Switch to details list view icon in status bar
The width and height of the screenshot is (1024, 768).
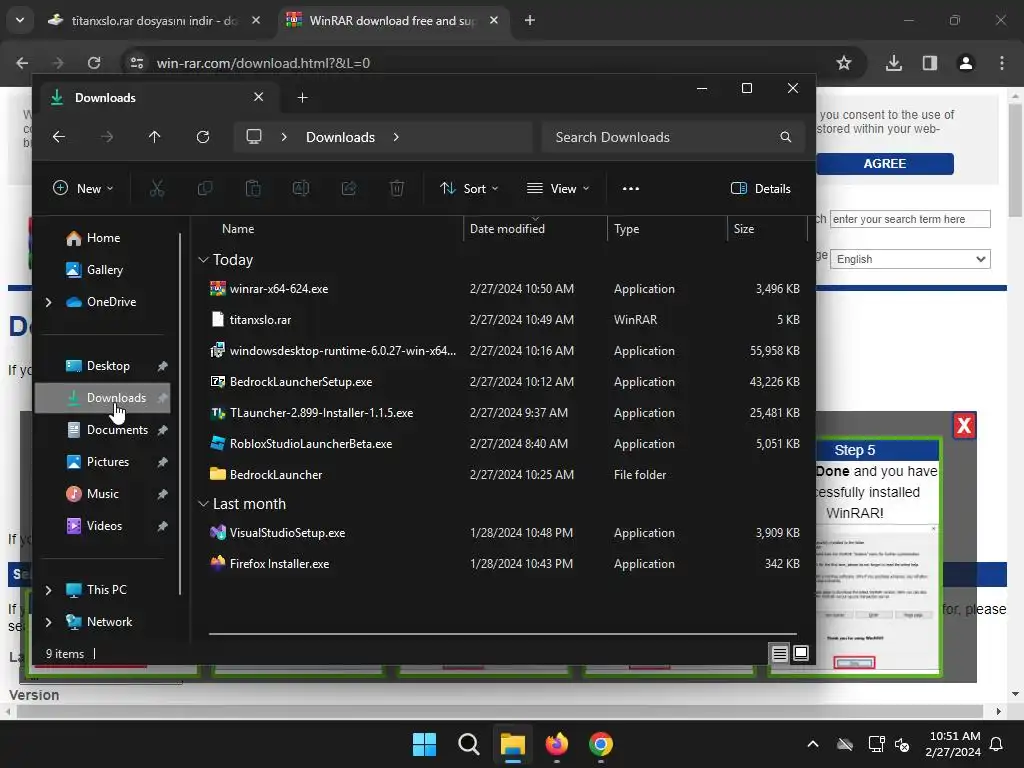coord(779,653)
